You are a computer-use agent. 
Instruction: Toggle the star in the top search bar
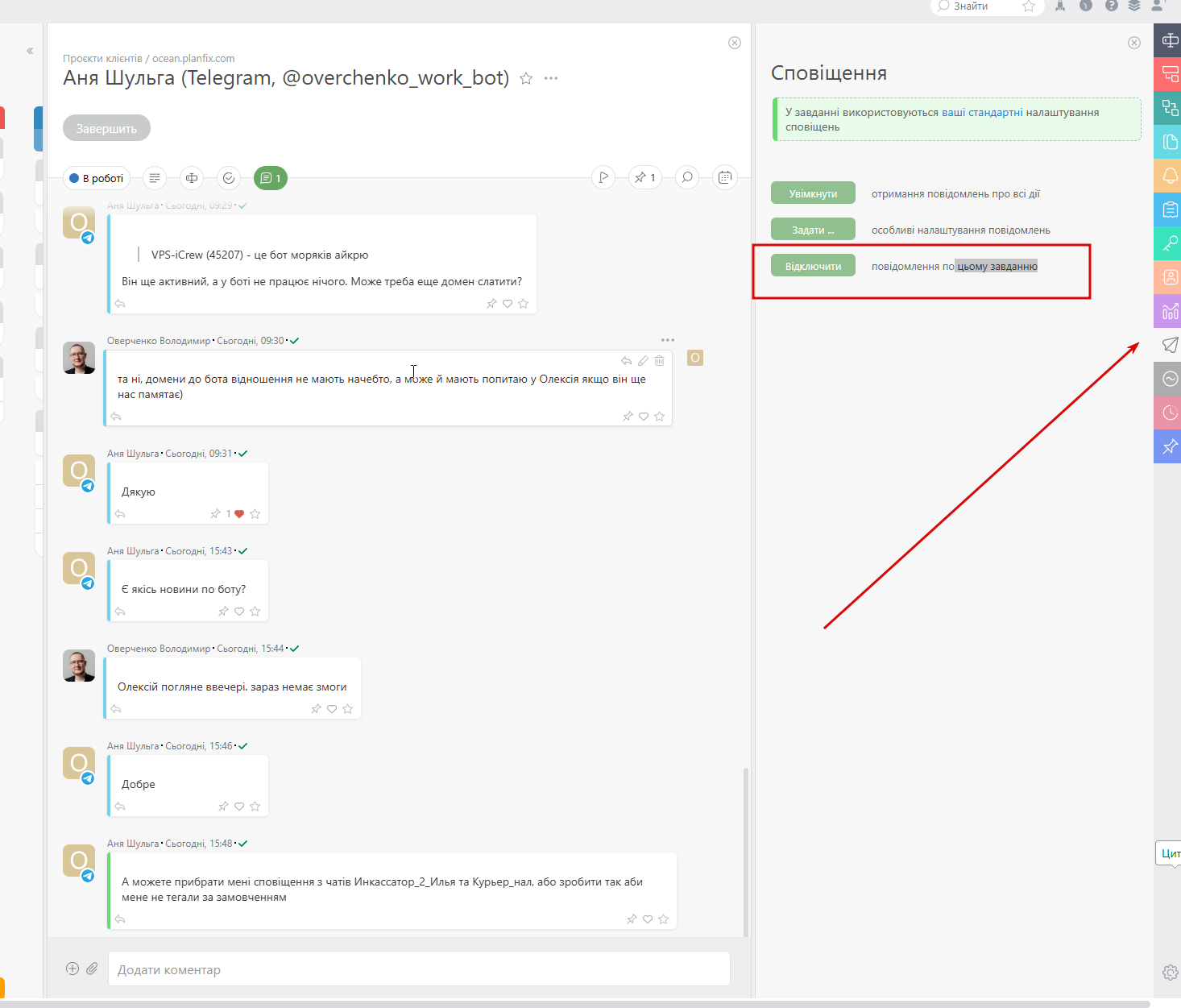pyautogui.click(x=1029, y=6)
